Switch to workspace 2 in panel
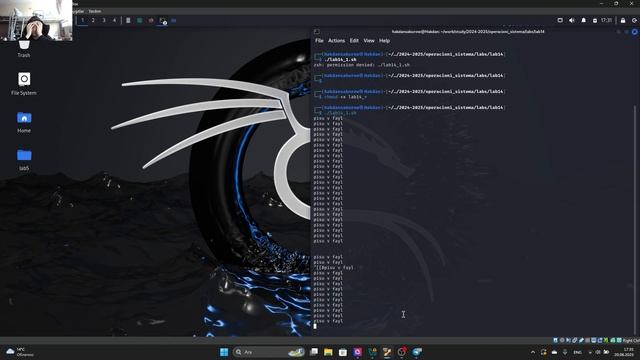The width and height of the screenshot is (640, 360). click(x=93, y=20)
